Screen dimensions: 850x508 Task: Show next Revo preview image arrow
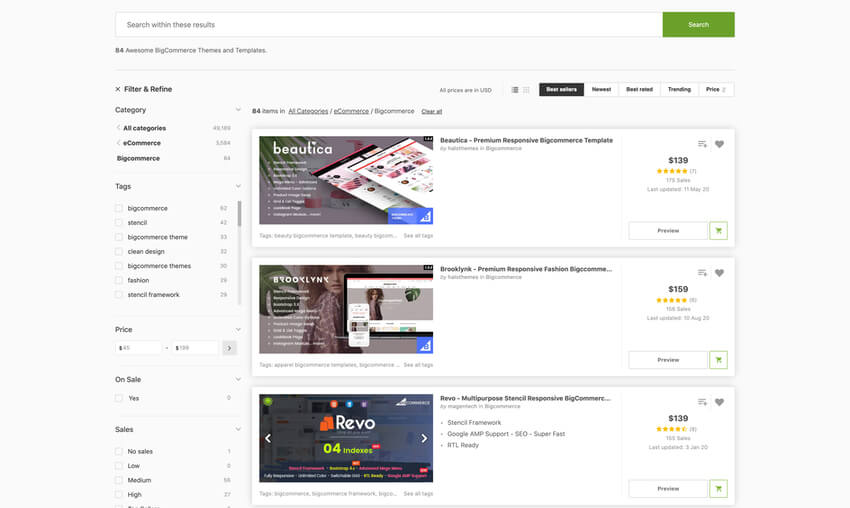(424, 438)
